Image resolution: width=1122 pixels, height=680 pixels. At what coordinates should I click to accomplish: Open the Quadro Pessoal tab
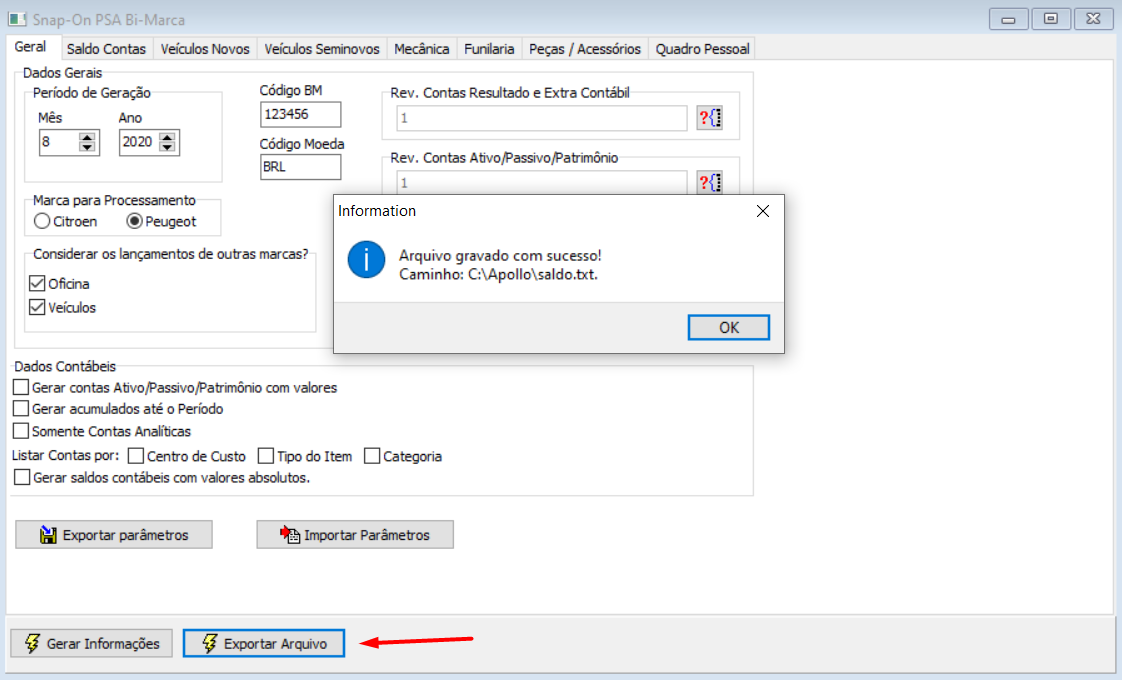pyautogui.click(x=702, y=49)
